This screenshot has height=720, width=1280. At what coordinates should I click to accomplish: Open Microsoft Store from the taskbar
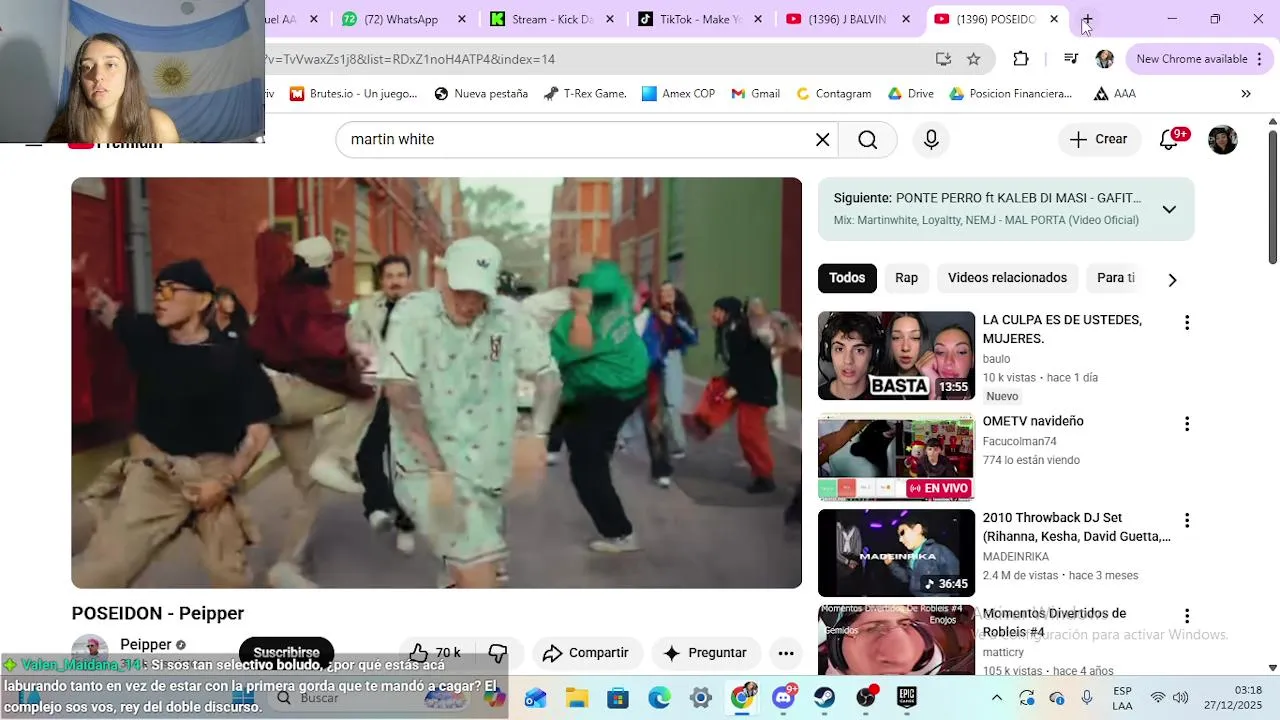[618, 698]
